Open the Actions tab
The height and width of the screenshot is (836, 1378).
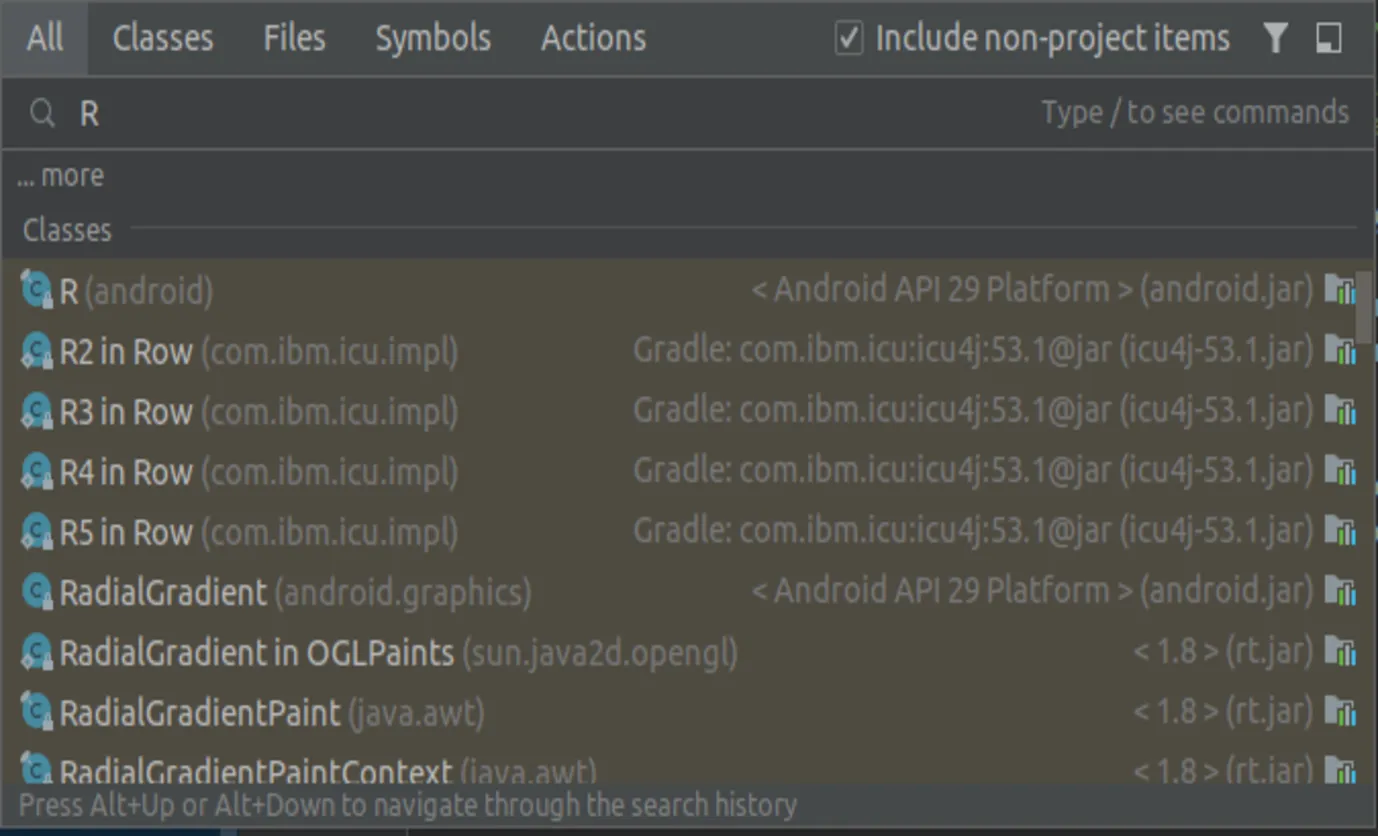pos(593,39)
